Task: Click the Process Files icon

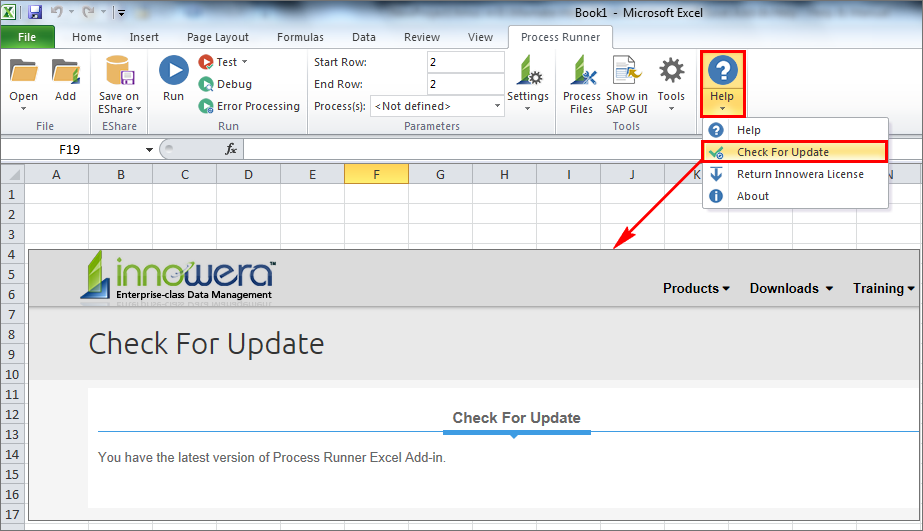Action: click(582, 72)
